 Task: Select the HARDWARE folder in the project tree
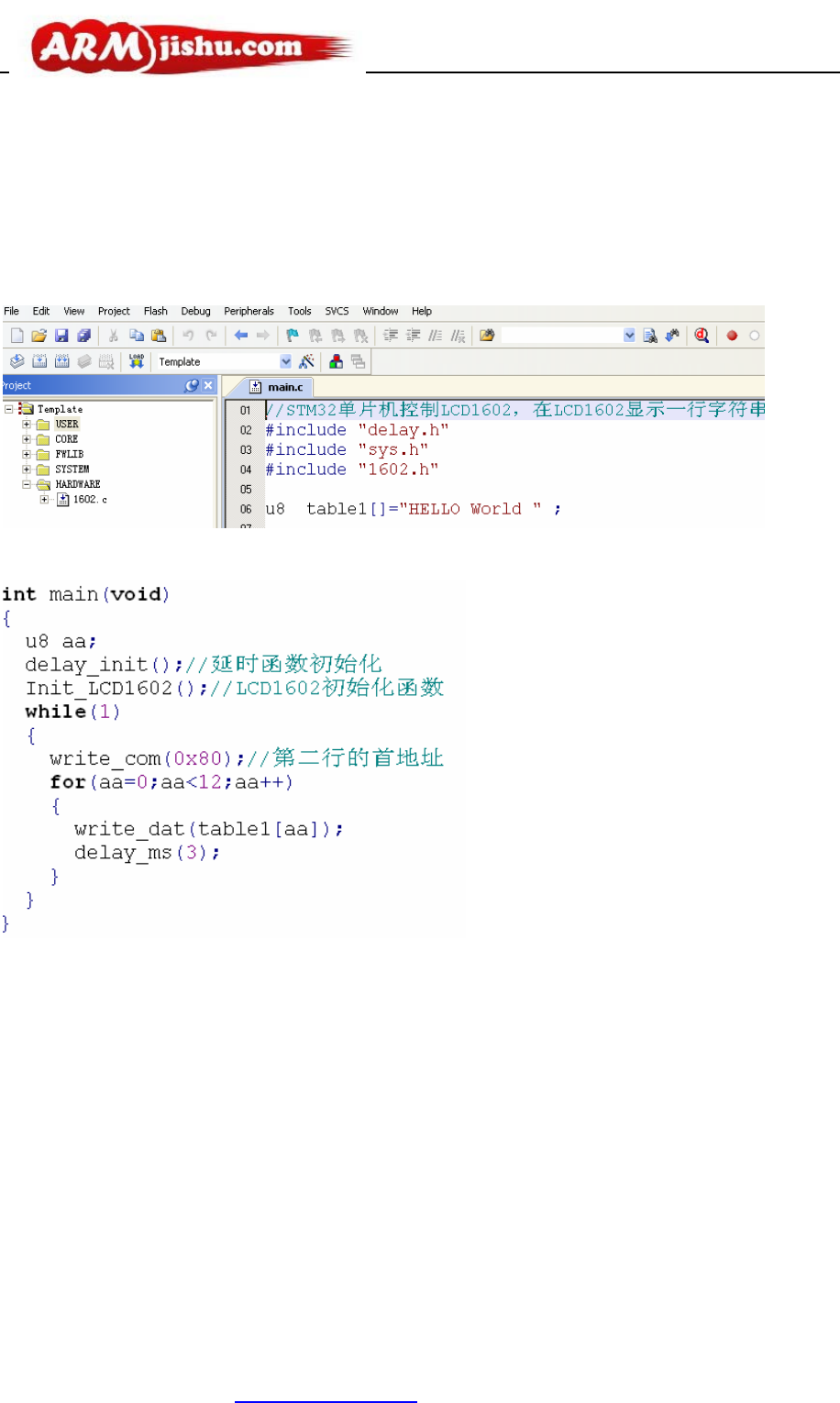[x=78, y=484]
